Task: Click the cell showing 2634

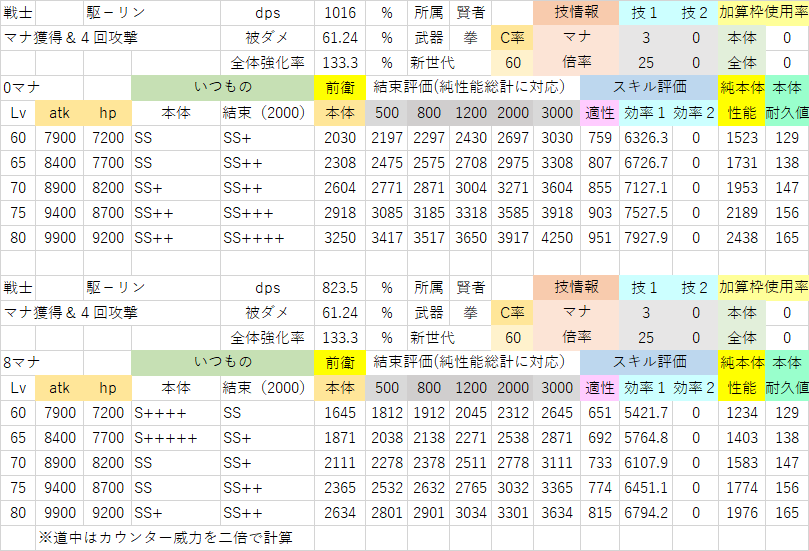Action: point(340,513)
